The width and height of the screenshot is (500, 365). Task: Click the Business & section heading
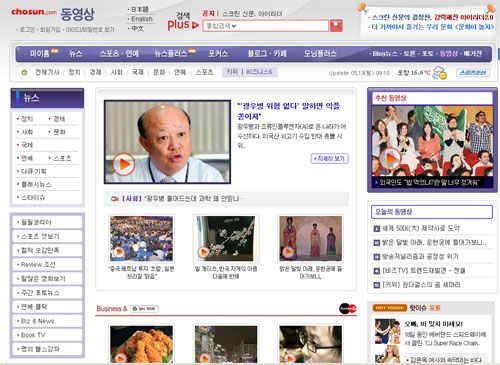112,309
